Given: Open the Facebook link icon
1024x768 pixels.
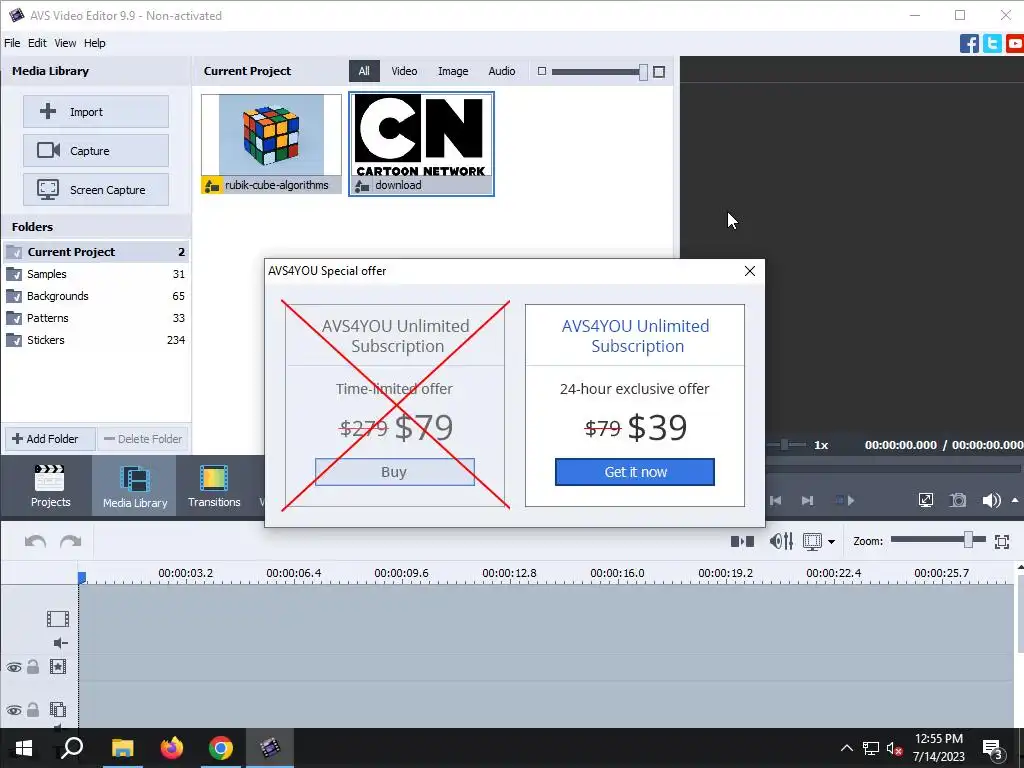Looking at the screenshot, I should (969, 44).
